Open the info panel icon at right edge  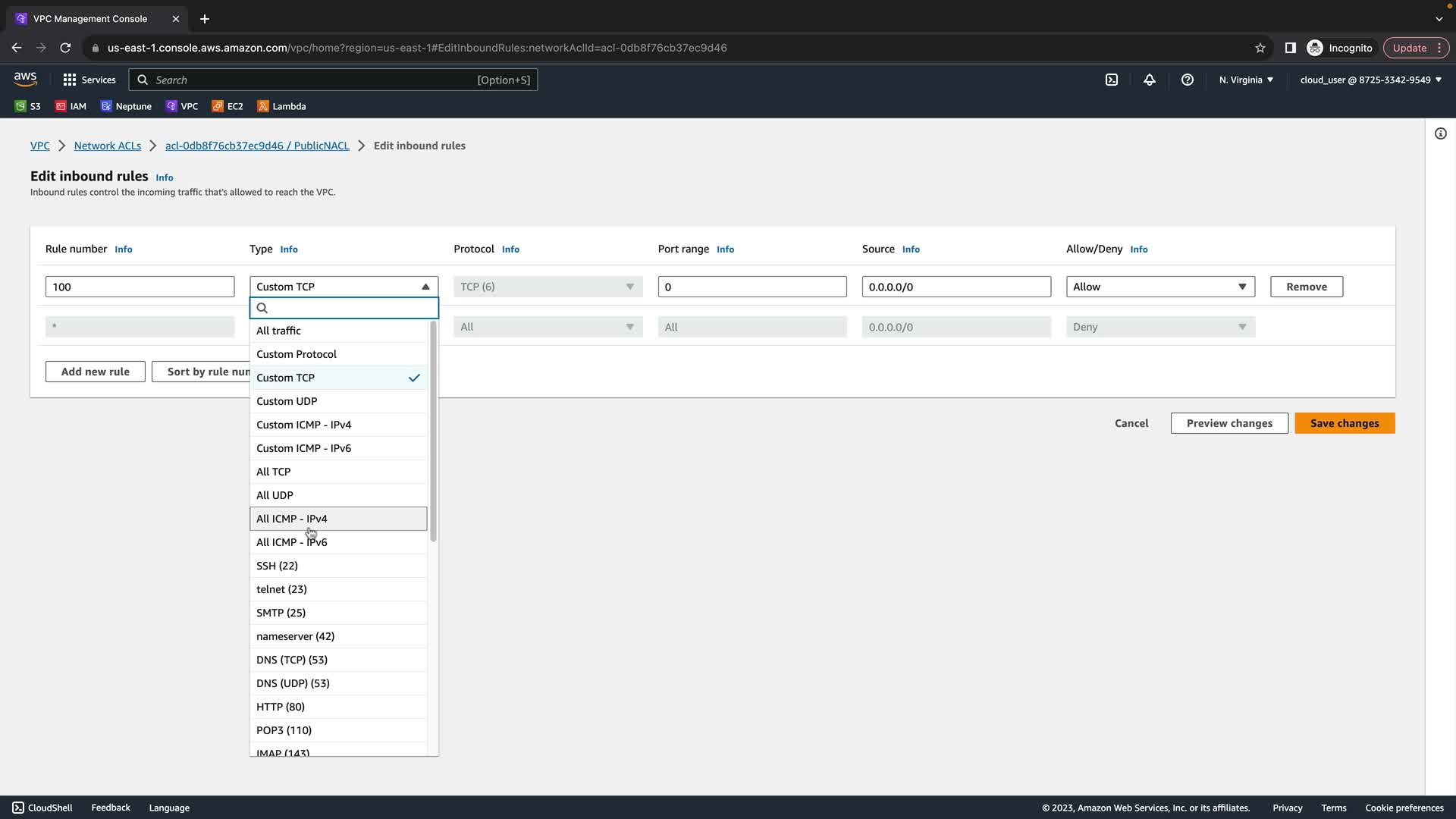tap(1440, 133)
